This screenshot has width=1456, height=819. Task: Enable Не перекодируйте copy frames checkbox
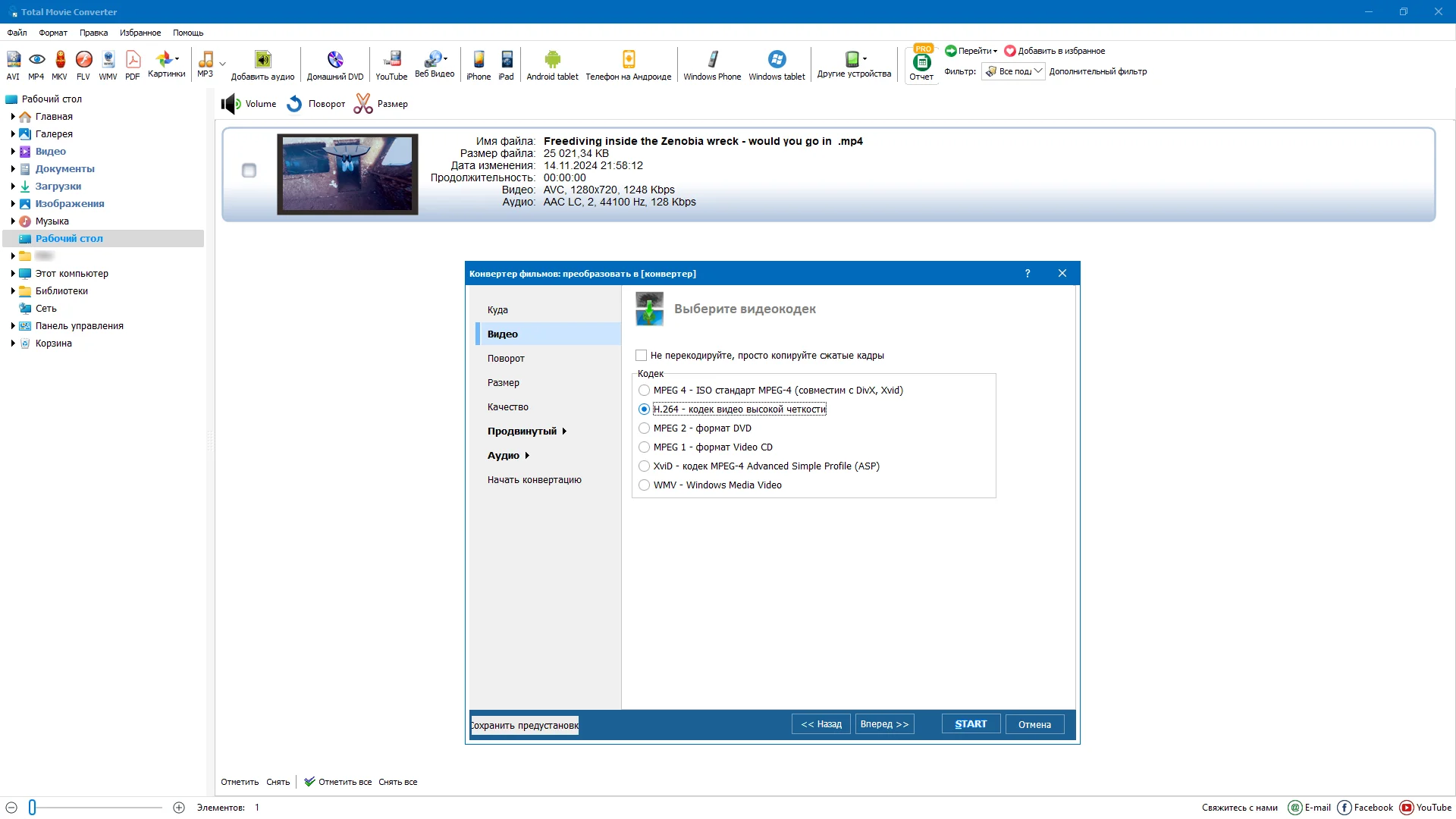(641, 355)
